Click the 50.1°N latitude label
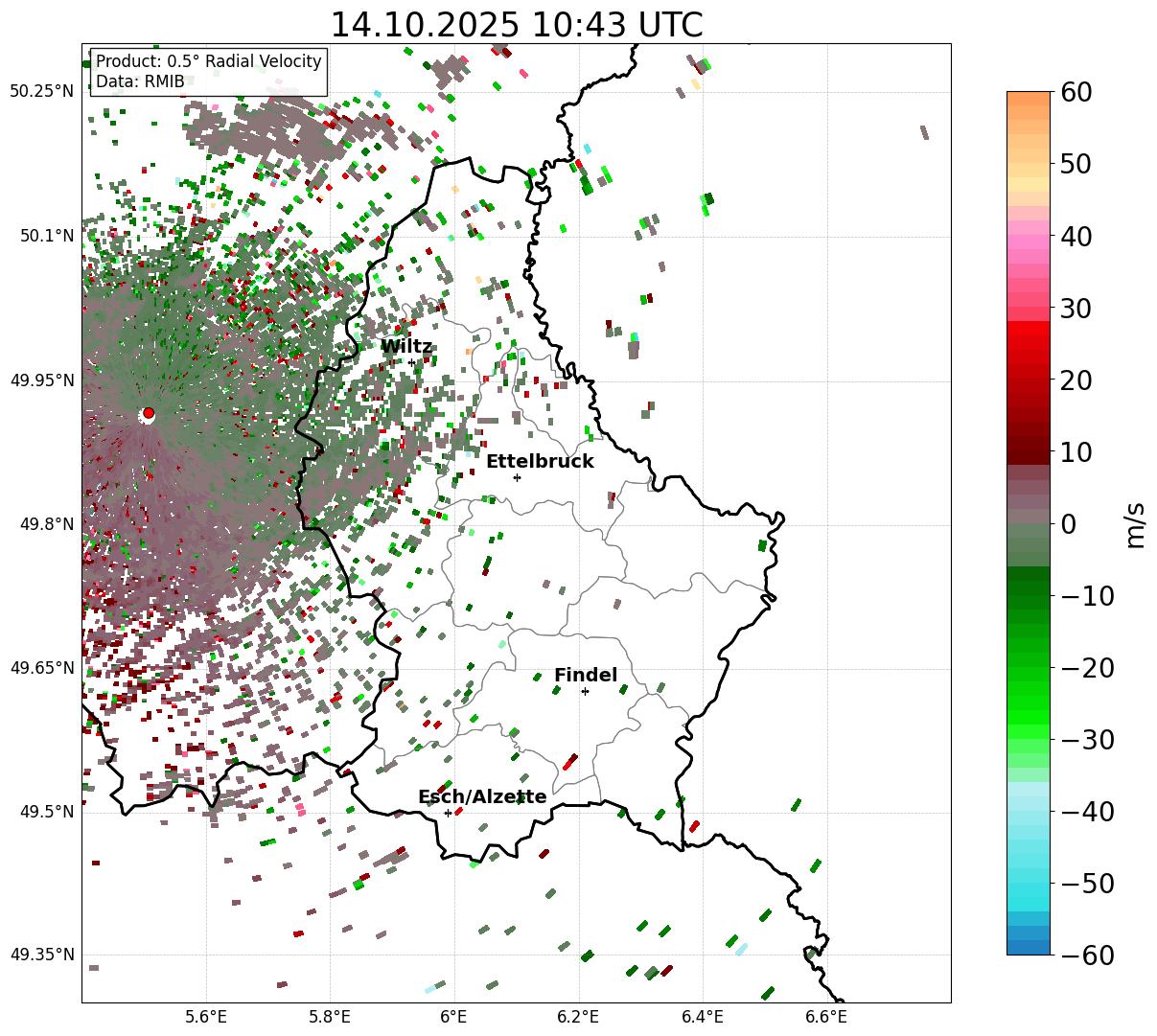This screenshot has width=1157, height=1036. (x=47, y=236)
